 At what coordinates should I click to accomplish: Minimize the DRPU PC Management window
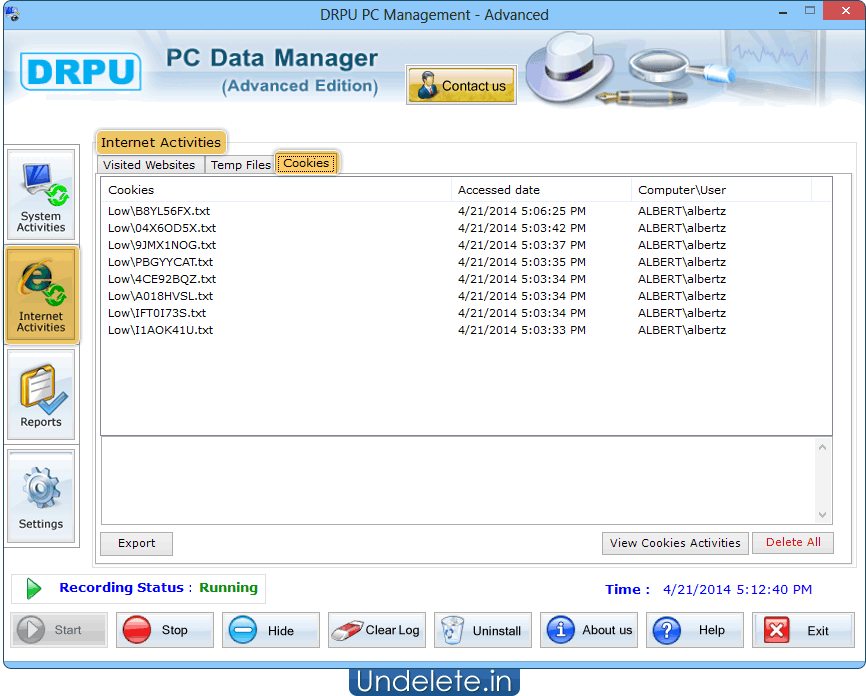783,12
